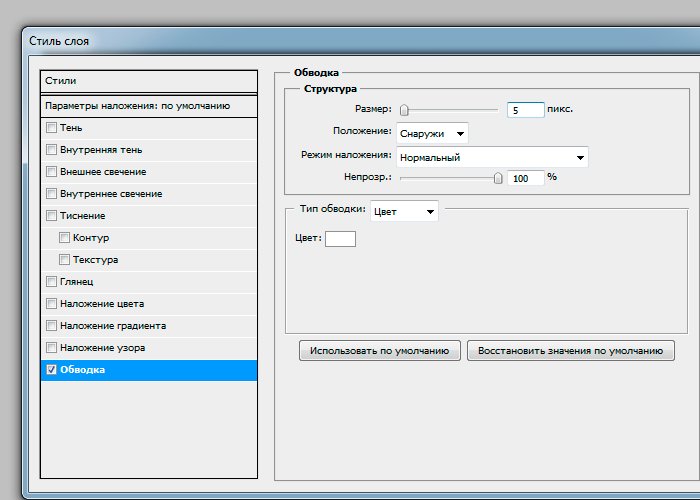This screenshot has width=700, height=500.
Task: Turn on Тиснение checkbox
Action: point(52,216)
